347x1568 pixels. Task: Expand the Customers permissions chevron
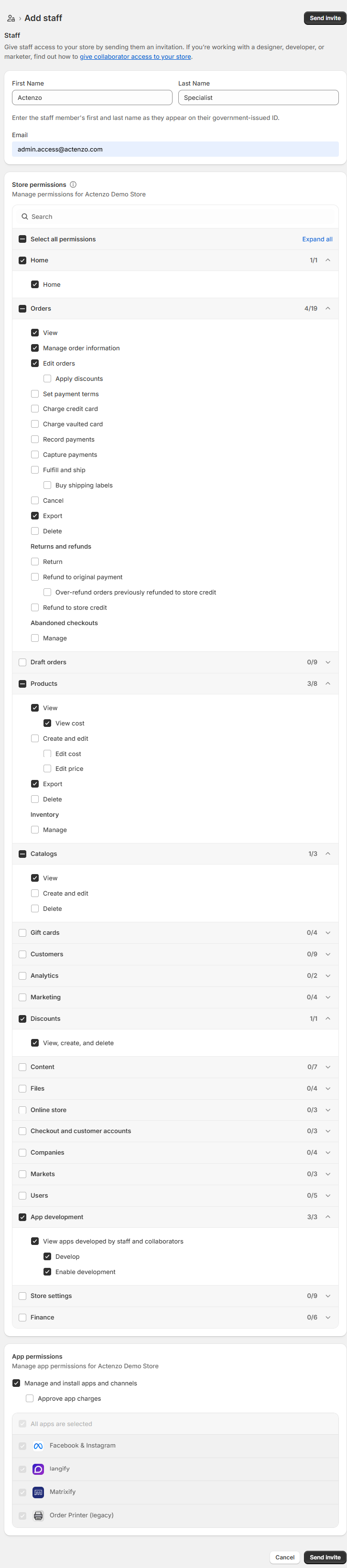(x=328, y=954)
